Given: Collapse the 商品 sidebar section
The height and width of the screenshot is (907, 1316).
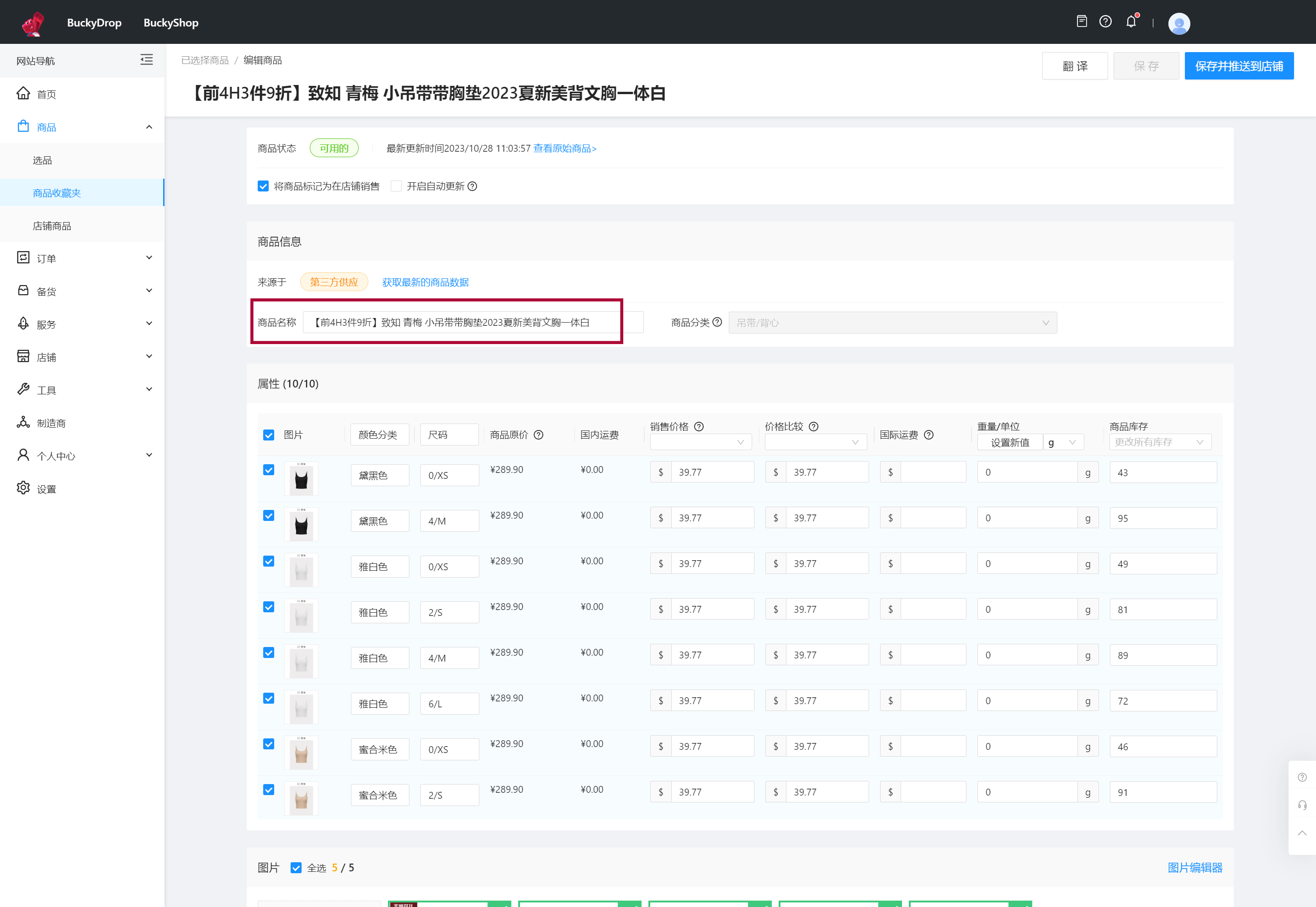Looking at the screenshot, I should (149, 127).
